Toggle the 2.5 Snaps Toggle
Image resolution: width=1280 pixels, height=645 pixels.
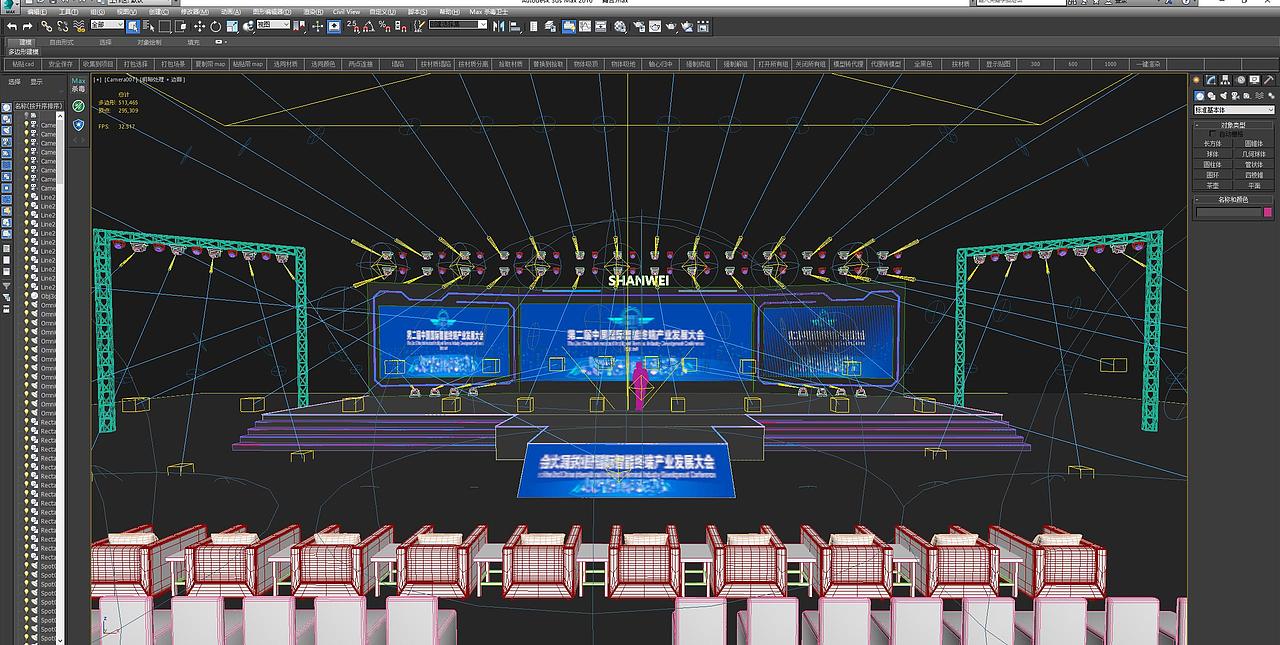(x=352, y=26)
